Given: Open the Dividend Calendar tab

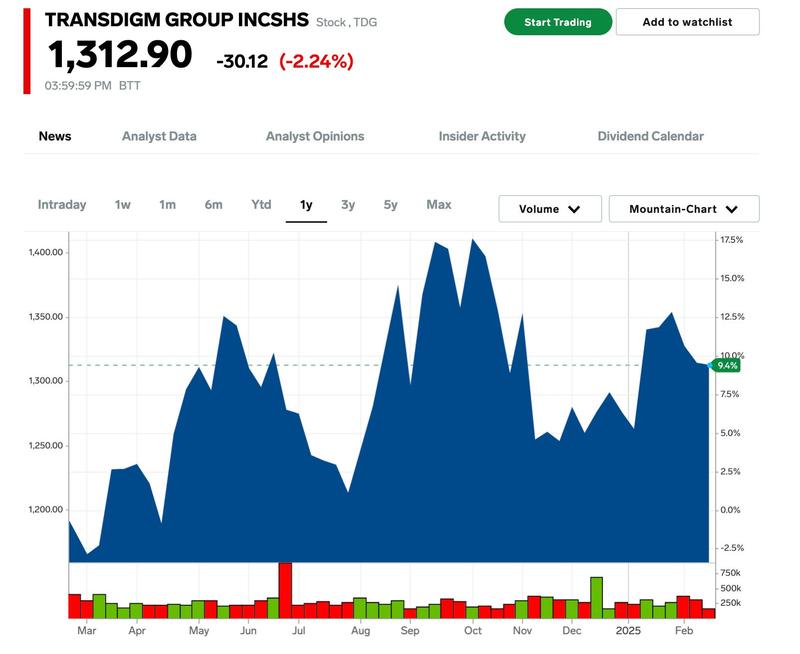Looking at the screenshot, I should point(650,136).
